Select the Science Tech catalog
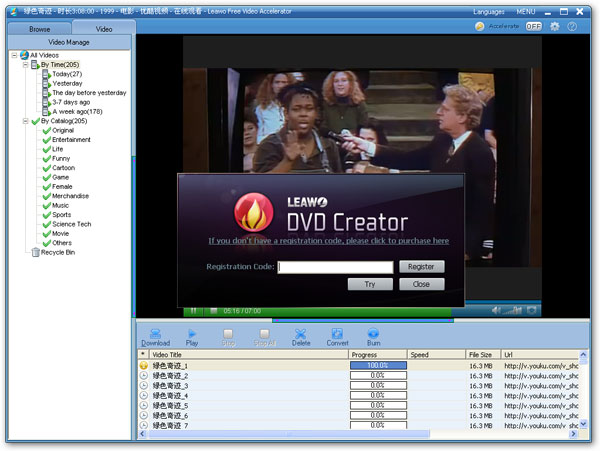The image size is (600, 451). pyautogui.click(x=67, y=224)
